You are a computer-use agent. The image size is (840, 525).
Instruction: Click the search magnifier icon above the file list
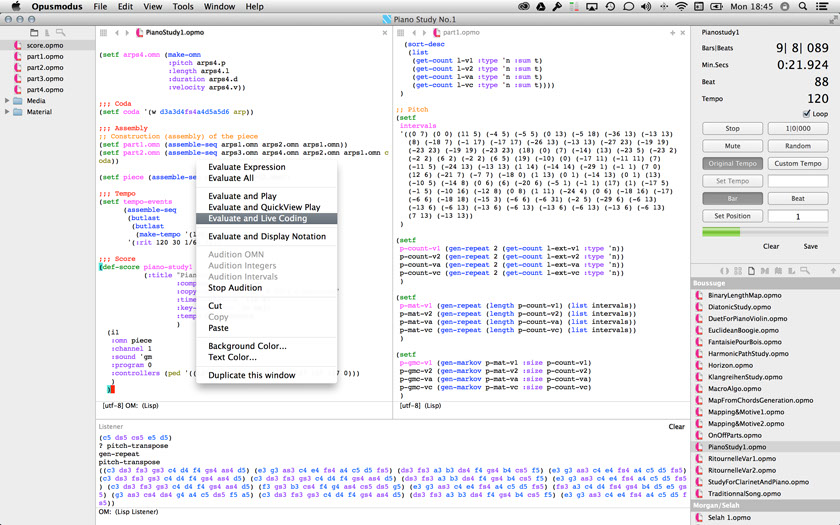[x=60, y=33]
